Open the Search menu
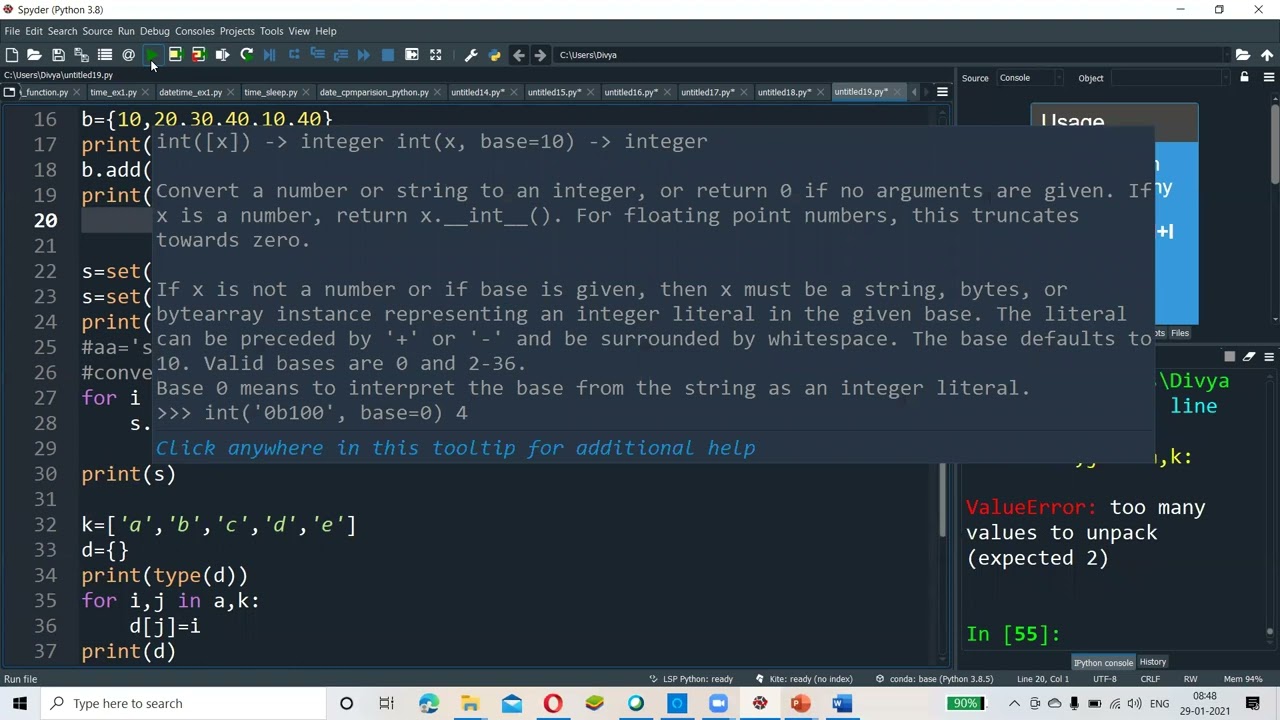This screenshot has width=1280, height=720. (62, 31)
